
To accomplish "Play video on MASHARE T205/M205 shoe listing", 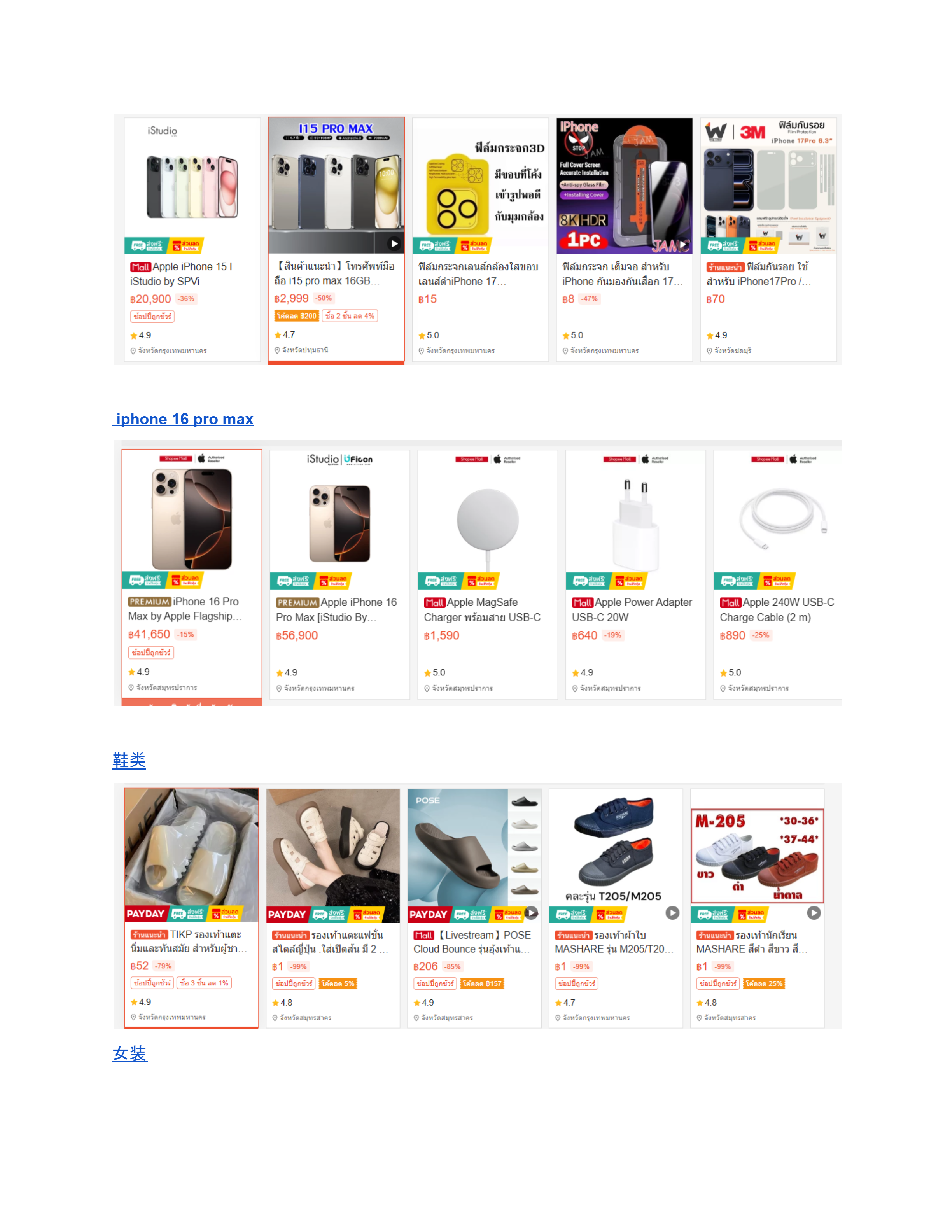I will tap(672, 913).
